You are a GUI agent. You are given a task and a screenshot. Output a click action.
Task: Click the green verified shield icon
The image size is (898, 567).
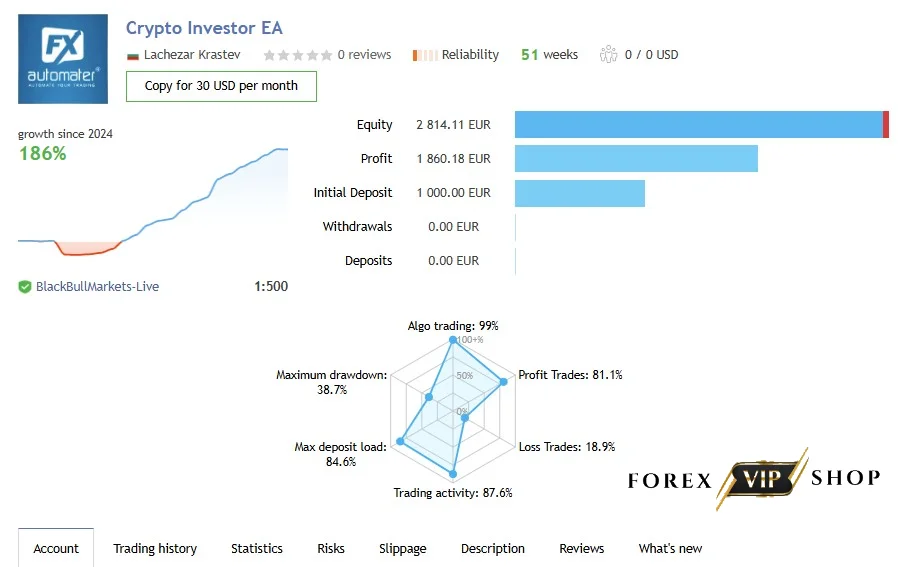pos(25,286)
